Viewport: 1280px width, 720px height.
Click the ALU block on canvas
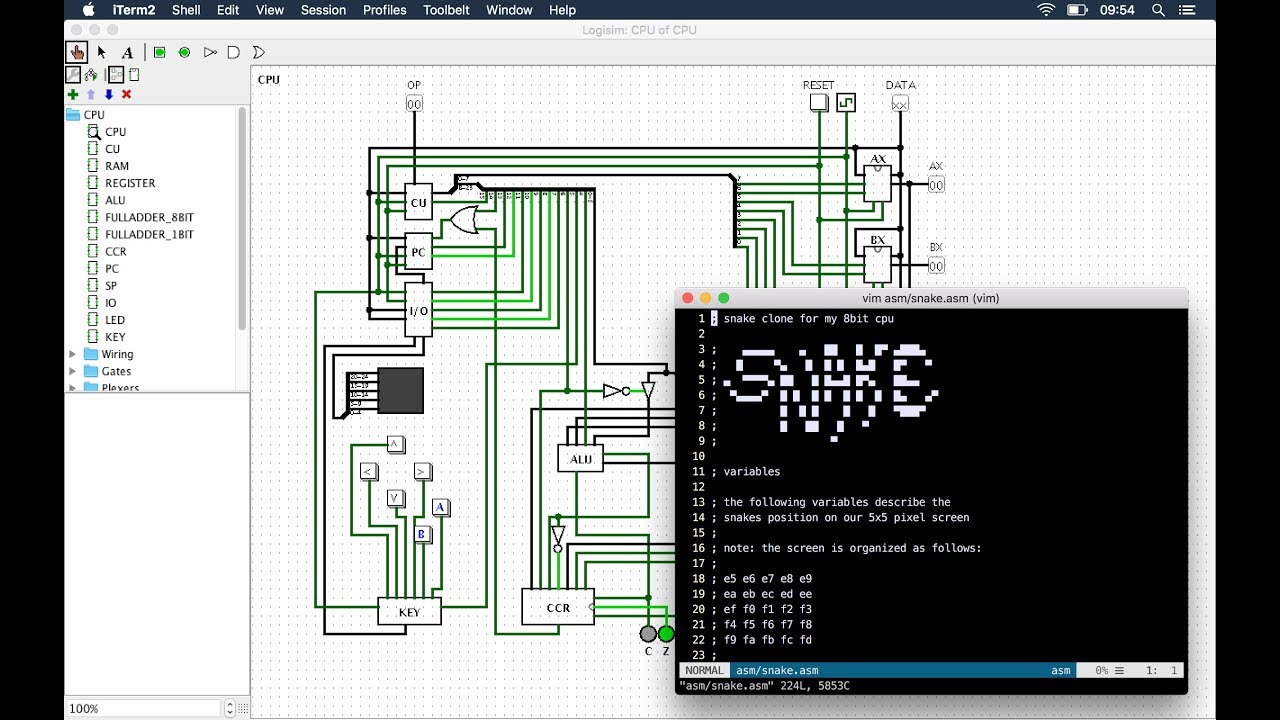click(x=581, y=459)
